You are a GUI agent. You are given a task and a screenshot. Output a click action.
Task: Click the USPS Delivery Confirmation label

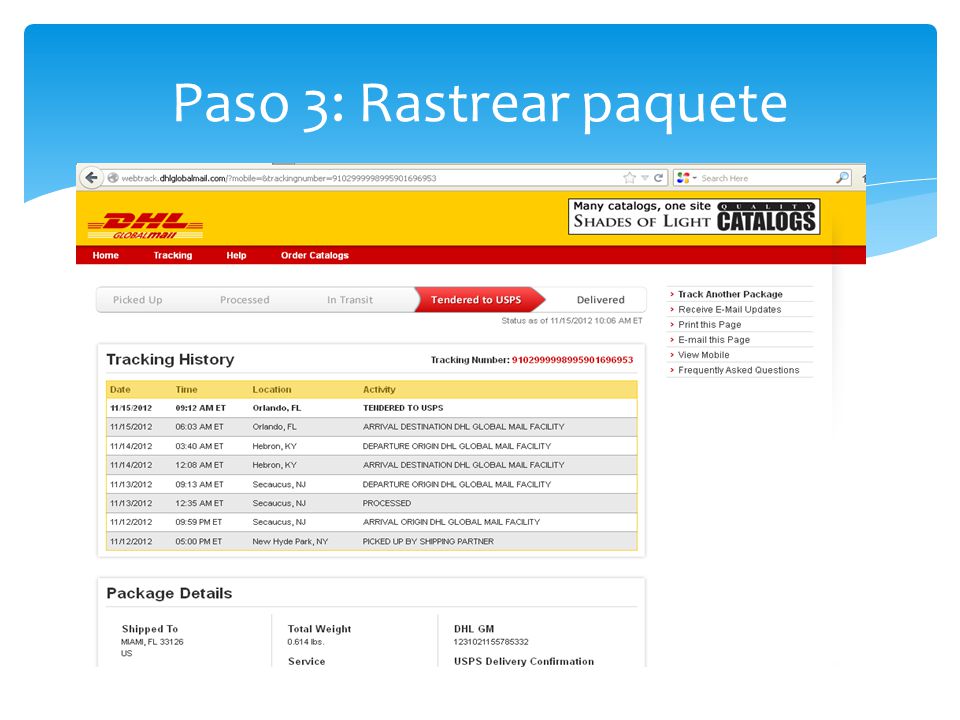(523, 661)
